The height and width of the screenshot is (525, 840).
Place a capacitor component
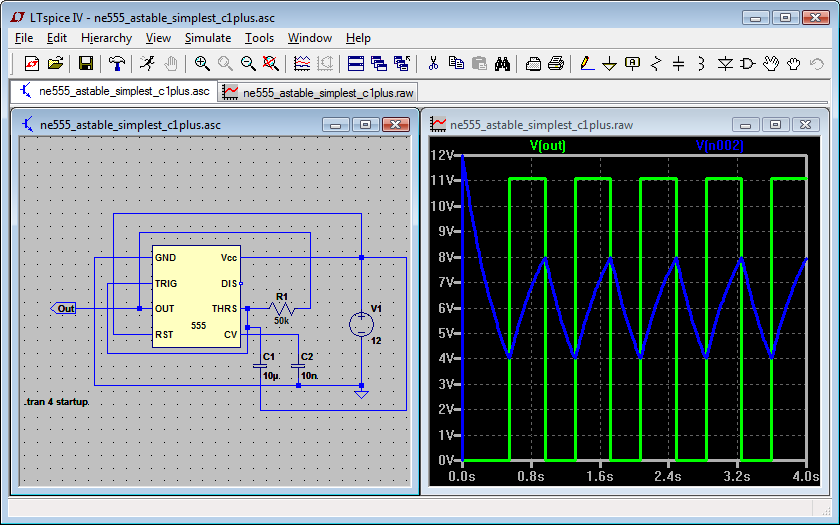(x=679, y=64)
